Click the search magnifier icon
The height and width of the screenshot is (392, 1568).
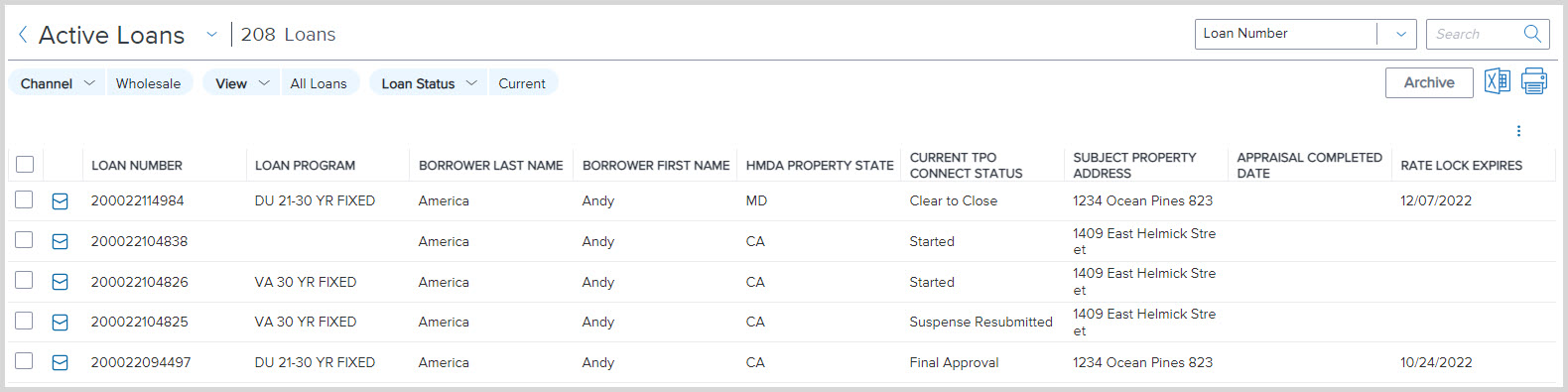(1532, 34)
